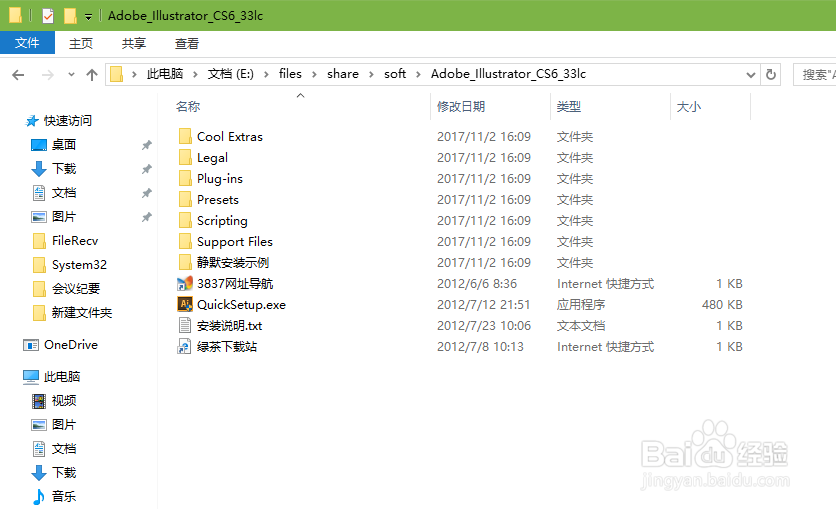The width and height of the screenshot is (836, 509).
Task: Expand chevron after 文档 (E:) in address bar
Action: click(266, 75)
